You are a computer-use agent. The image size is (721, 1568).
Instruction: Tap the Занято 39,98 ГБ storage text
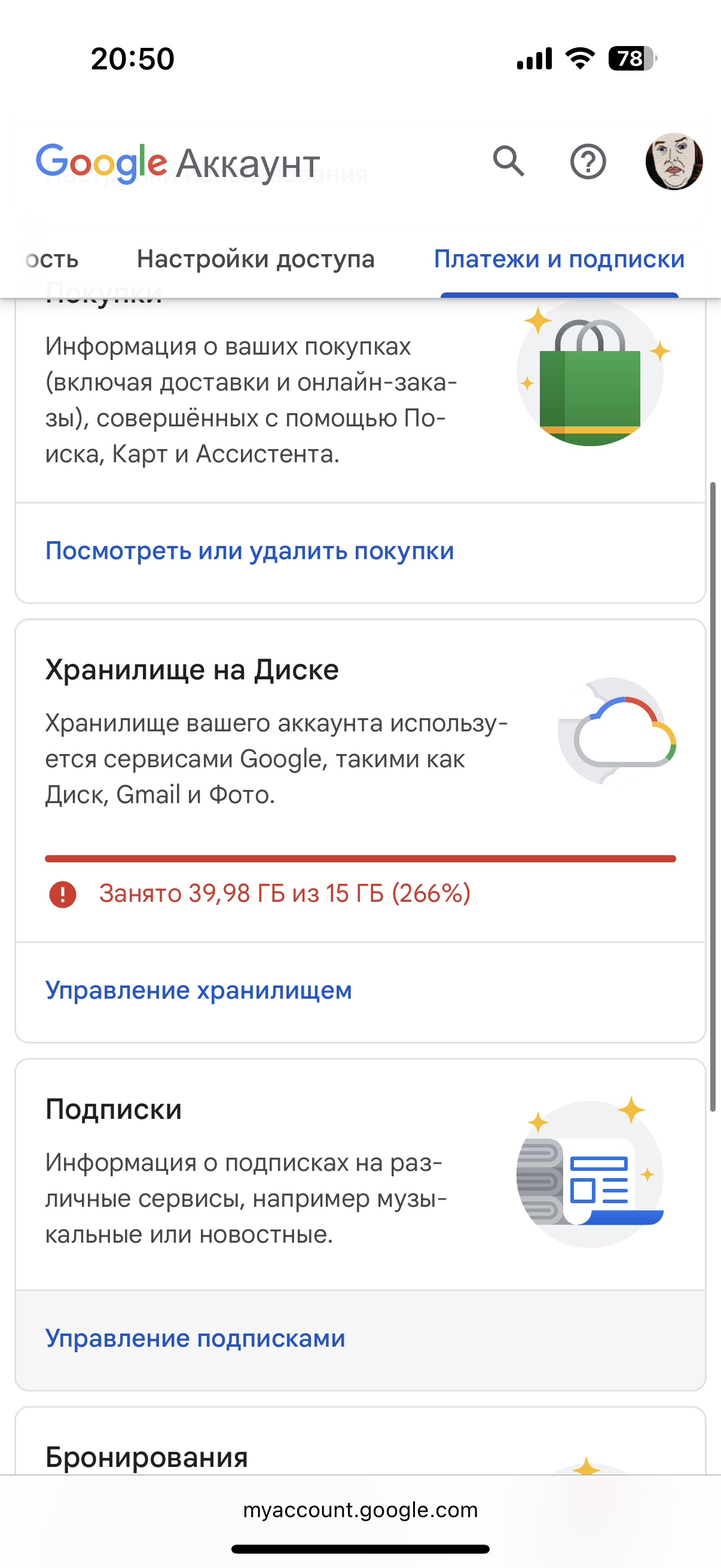(285, 893)
